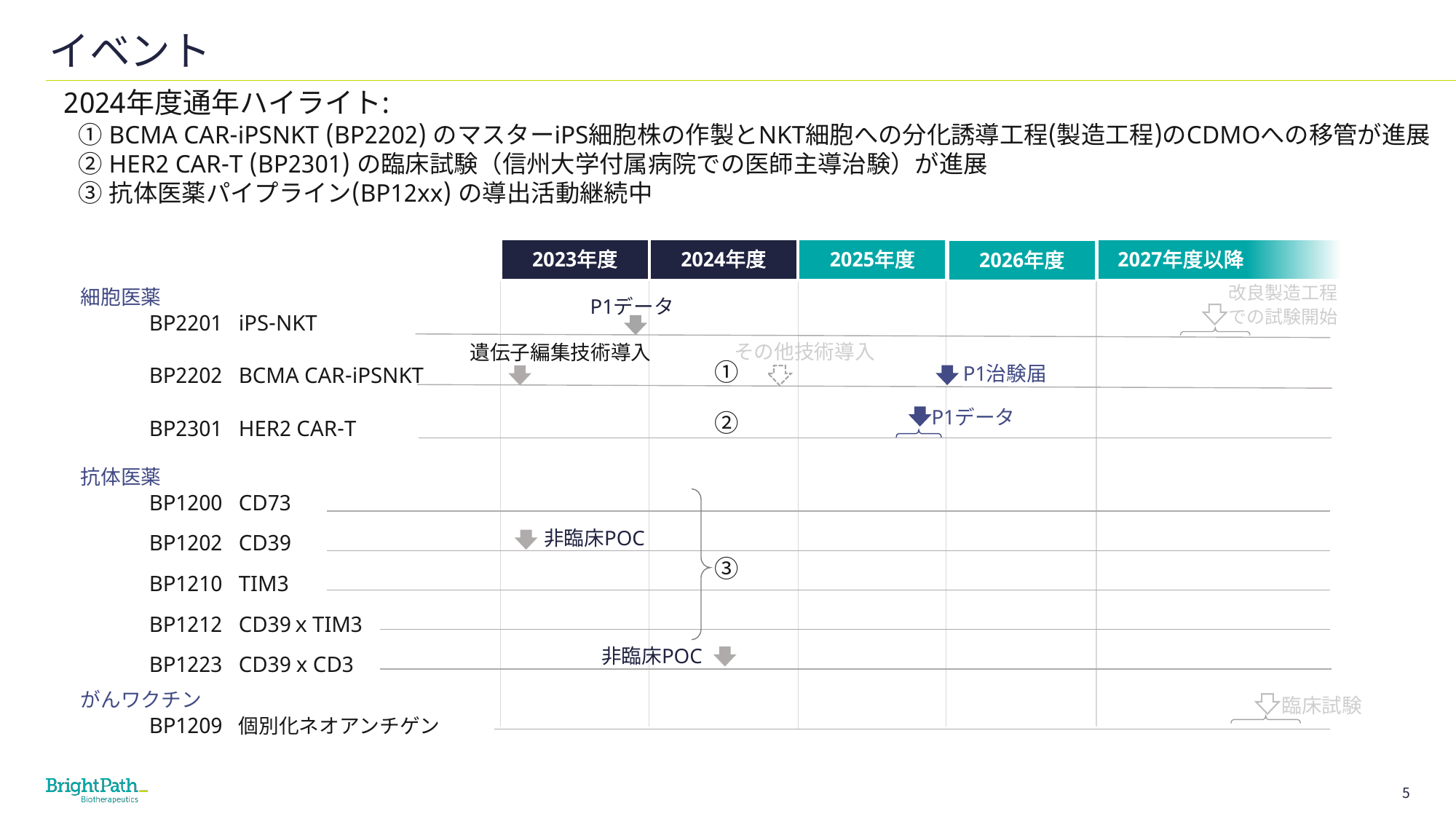Select the 2026年度 column header
The width and height of the screenshot is (1456, 819).
click(x=1021, y=259)
